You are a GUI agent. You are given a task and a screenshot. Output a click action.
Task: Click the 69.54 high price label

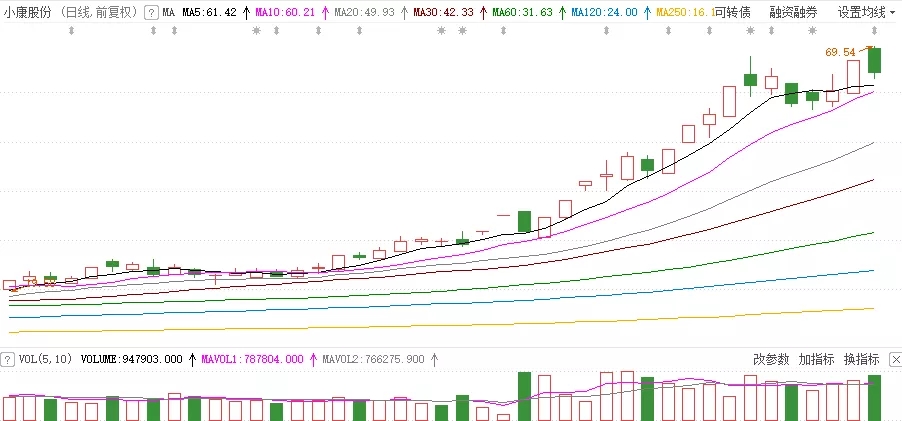(840, 52)
